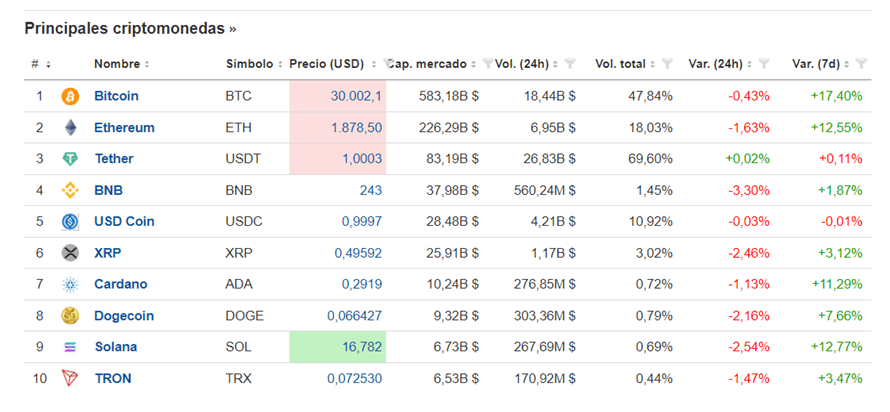
Task: Click the red TRON logo icon
Action: pyautogui.click(x=70, y=378)
